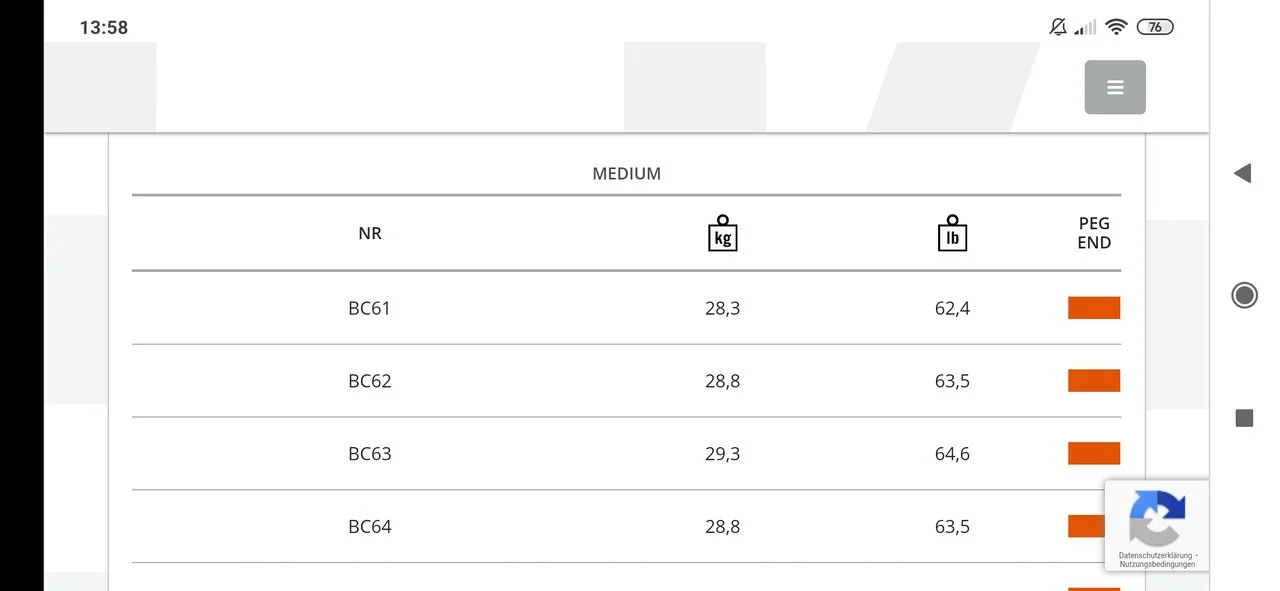This screenshot has height=591, width=1280.
Task: Open the hamburger menu
Action: click(1115, 87)
